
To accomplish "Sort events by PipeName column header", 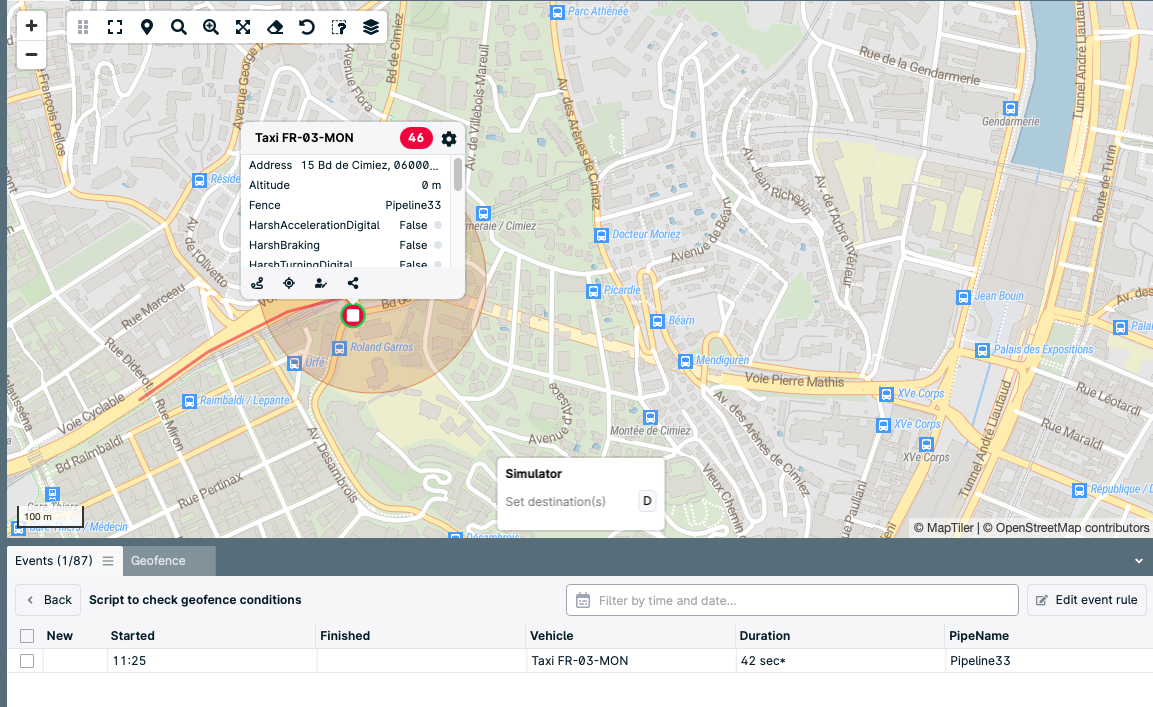I will tap(979, 636).
